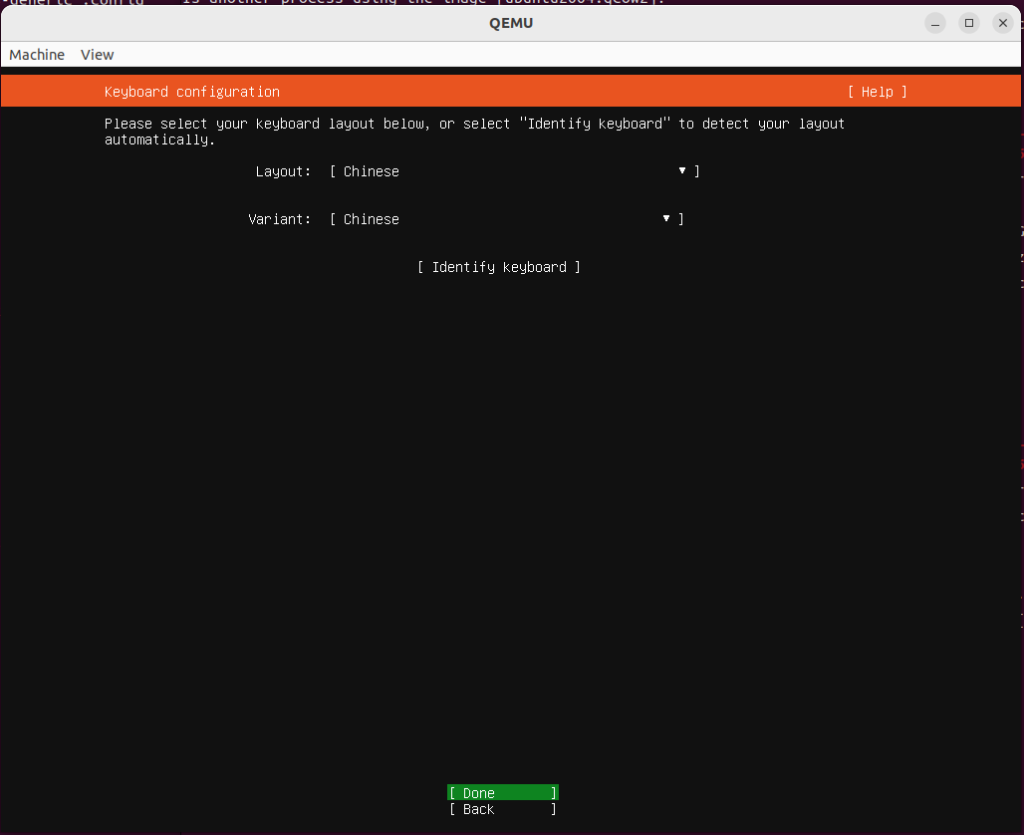
Task: Open the View menu
Action: [97, 55]
